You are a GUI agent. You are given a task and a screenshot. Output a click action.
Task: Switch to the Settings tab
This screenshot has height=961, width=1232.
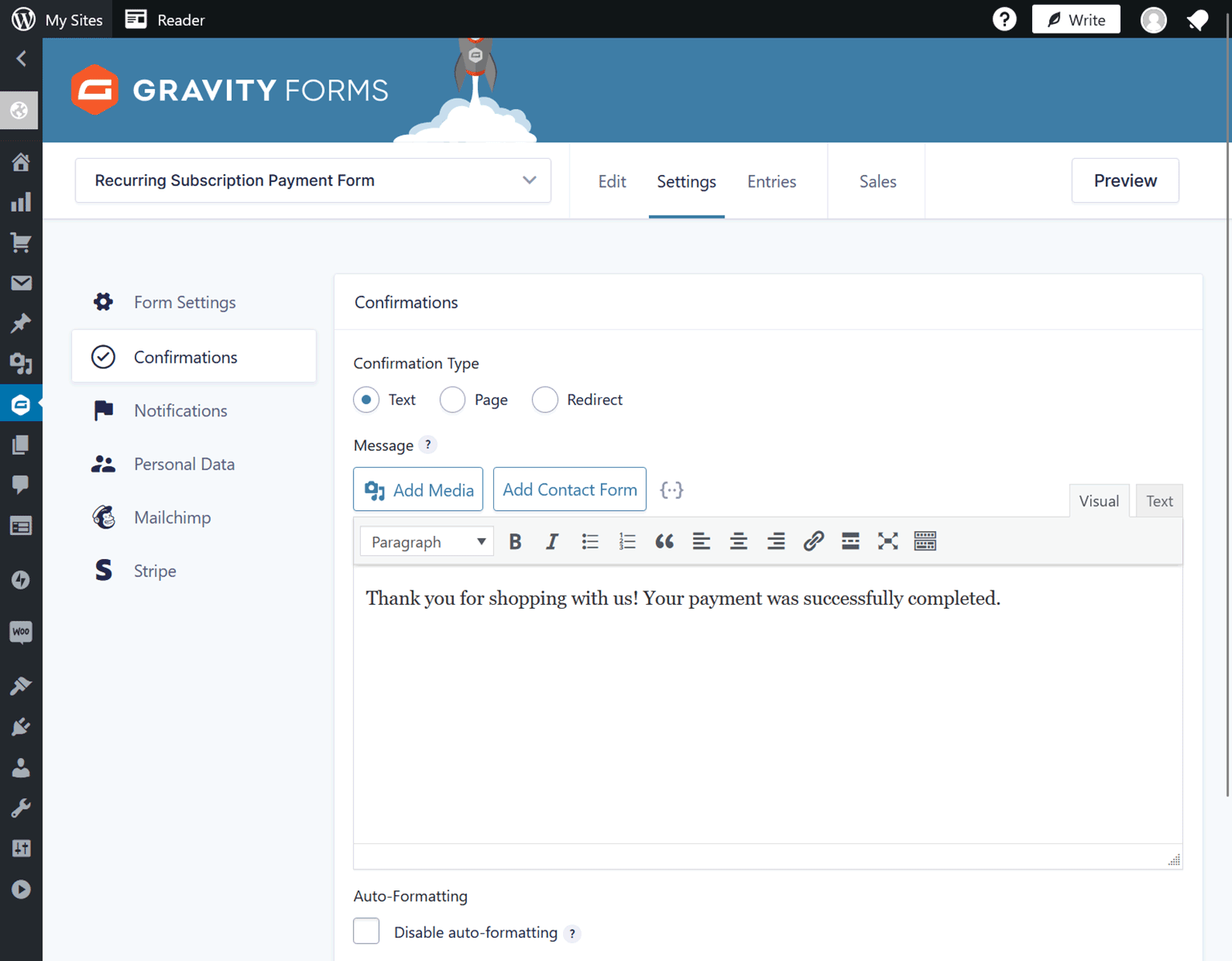(687, 181)
